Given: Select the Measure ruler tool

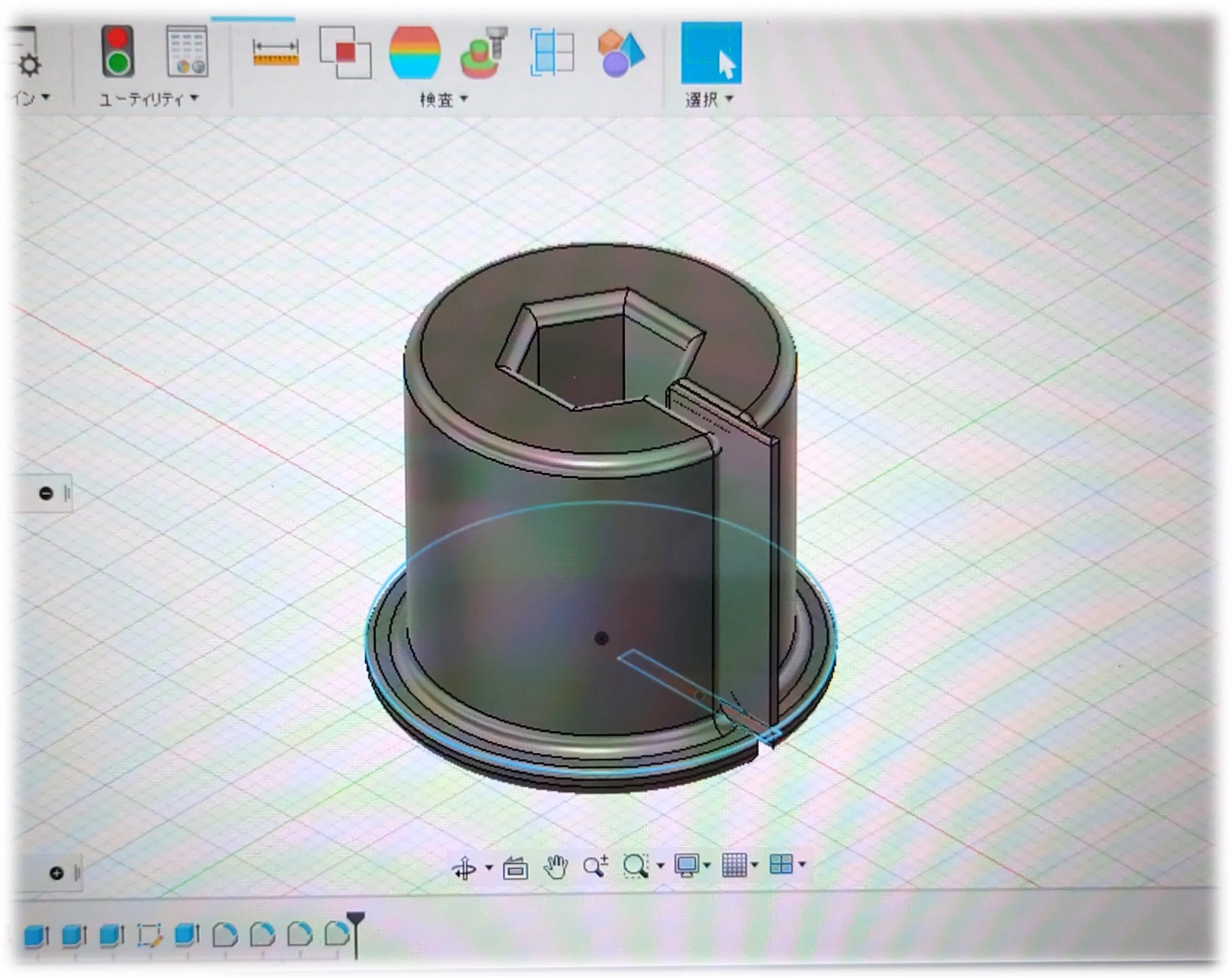Looking at the screenshot, I should [276, 52].
